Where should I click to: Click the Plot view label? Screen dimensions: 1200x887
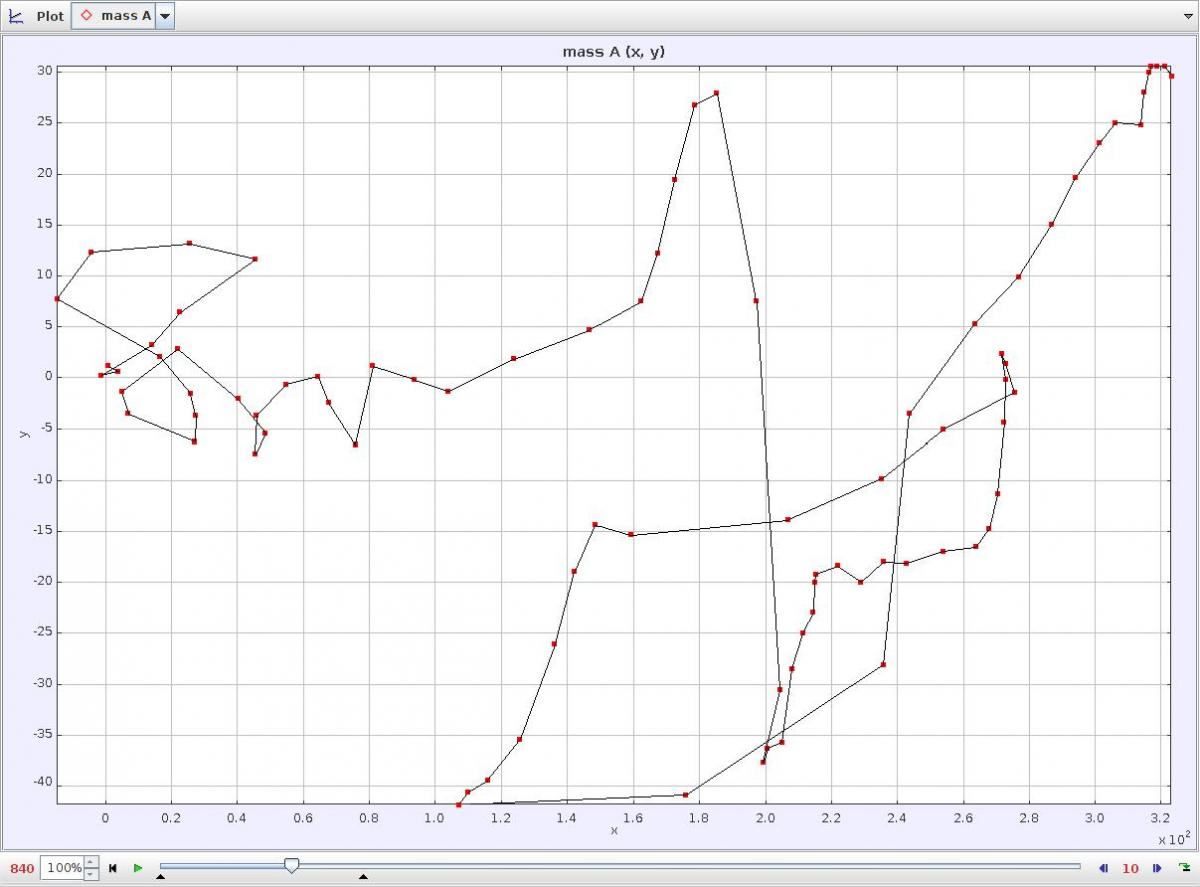[50, 16]
